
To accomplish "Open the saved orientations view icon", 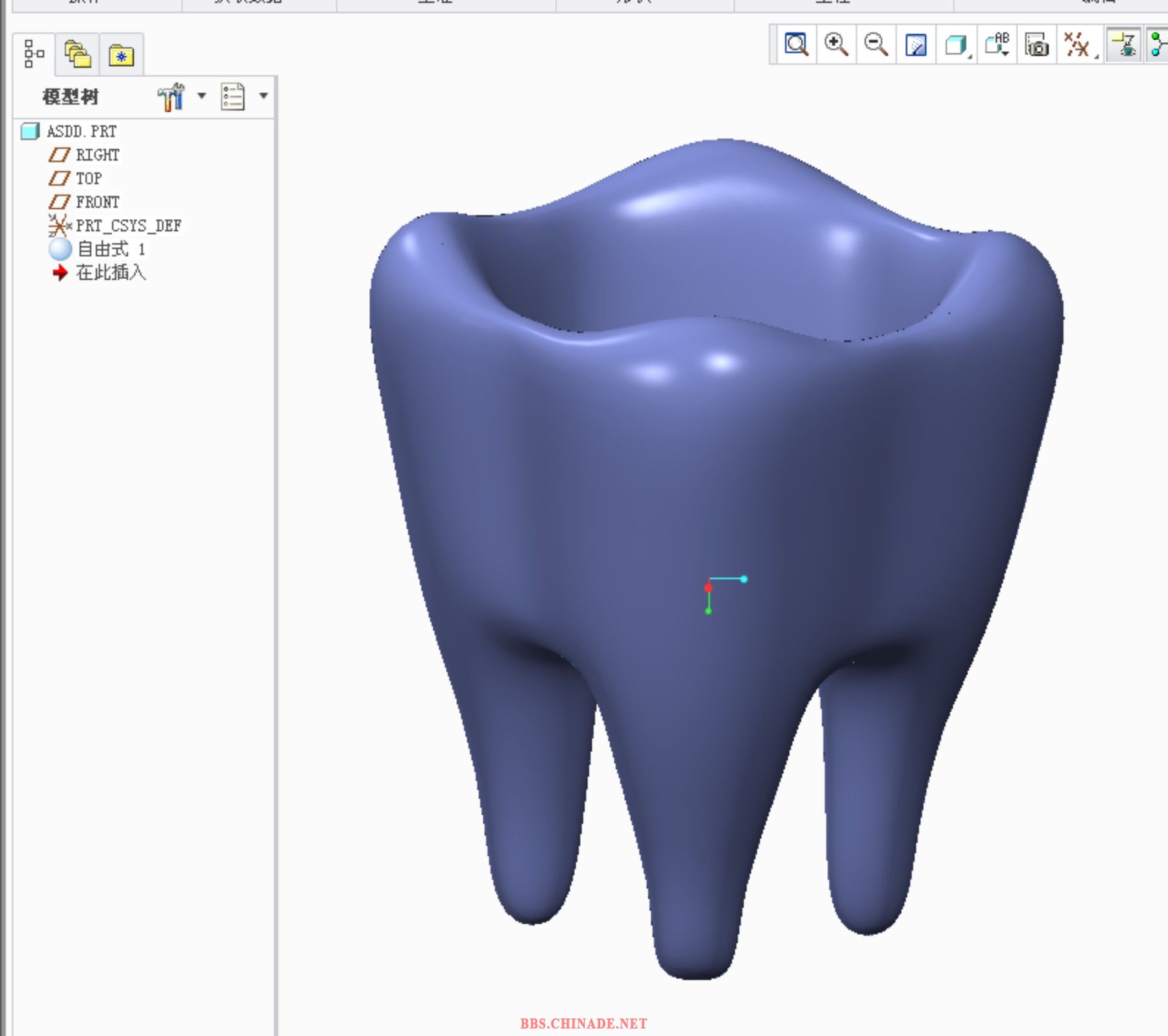I will 997,44.
